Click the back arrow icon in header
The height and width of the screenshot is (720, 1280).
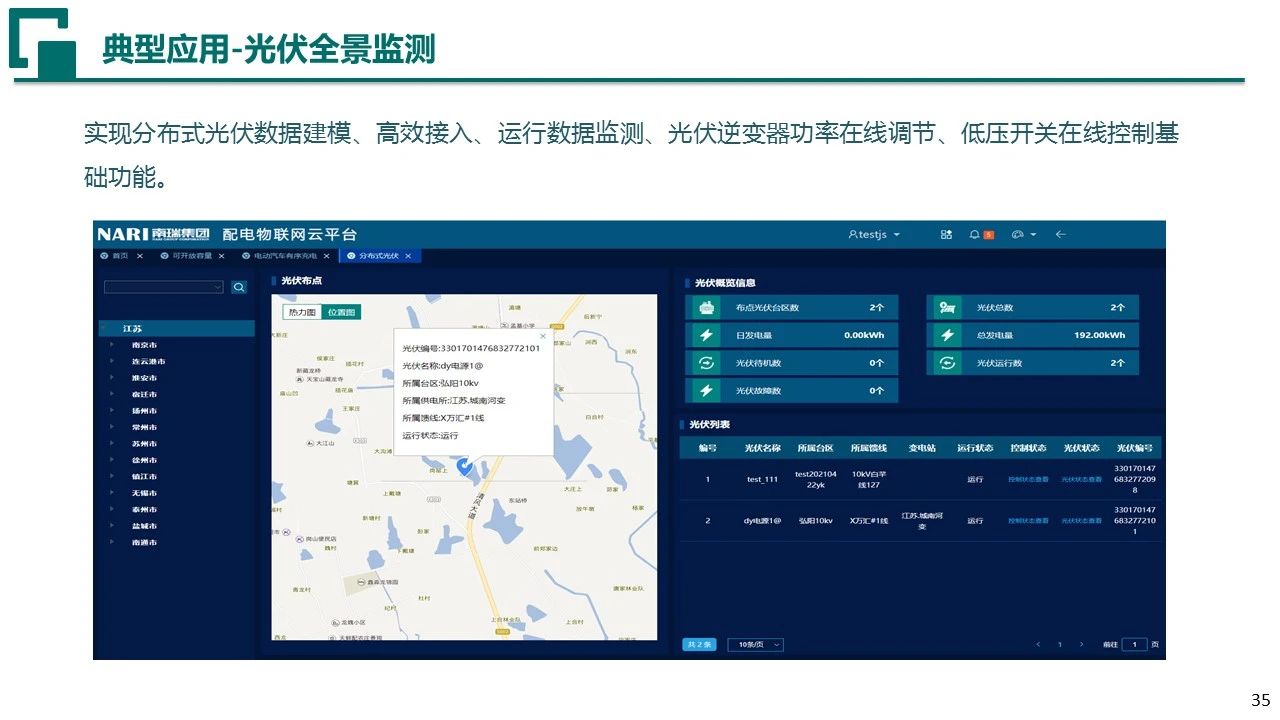(1061, 234)
